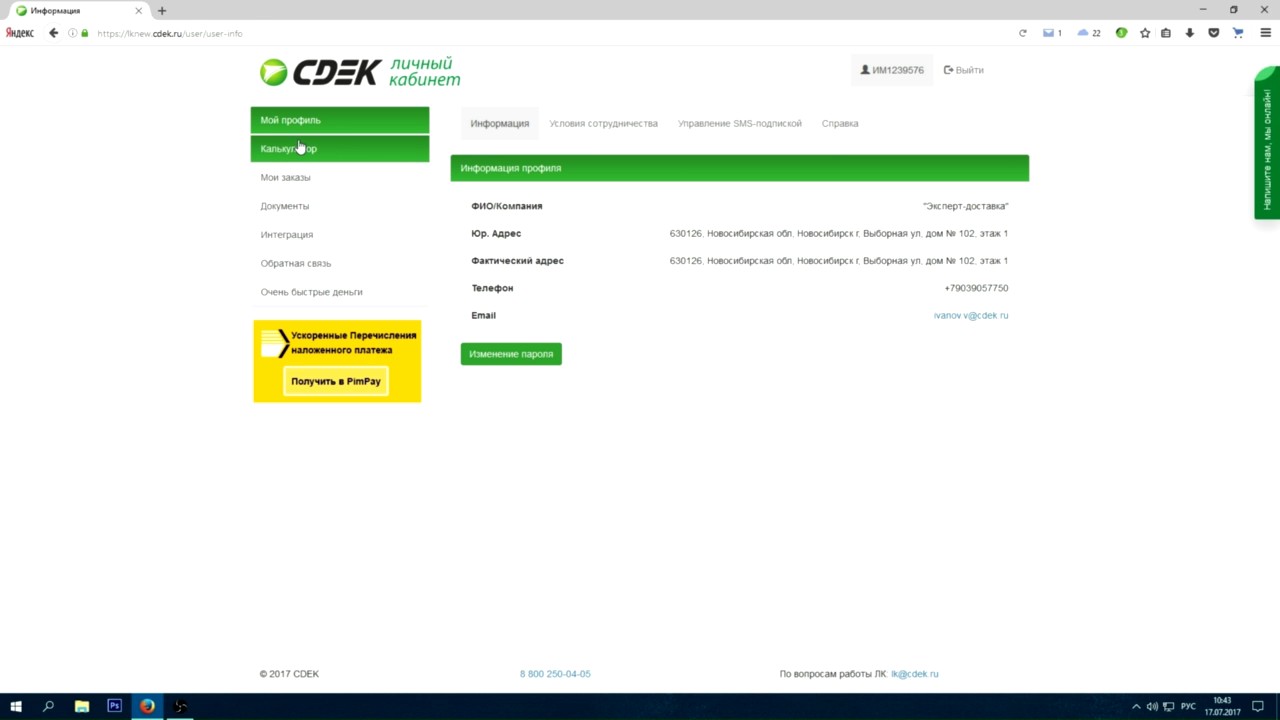Click the CDEK личный кабинет logo
Screen dimensions: 1280x720
click(360, 72)
